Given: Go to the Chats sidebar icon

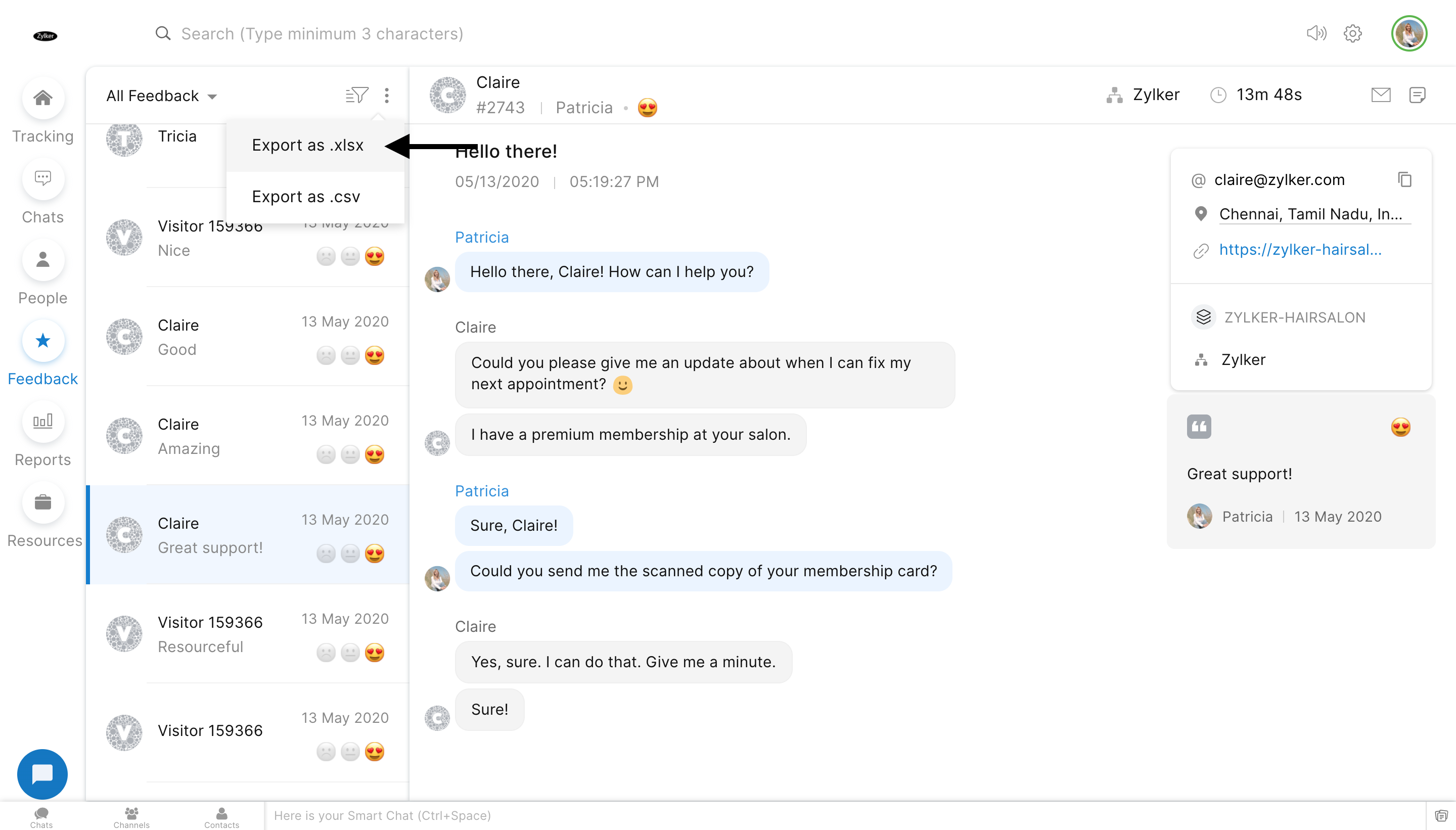Looking at the screenshot, I should coord(43,179).
